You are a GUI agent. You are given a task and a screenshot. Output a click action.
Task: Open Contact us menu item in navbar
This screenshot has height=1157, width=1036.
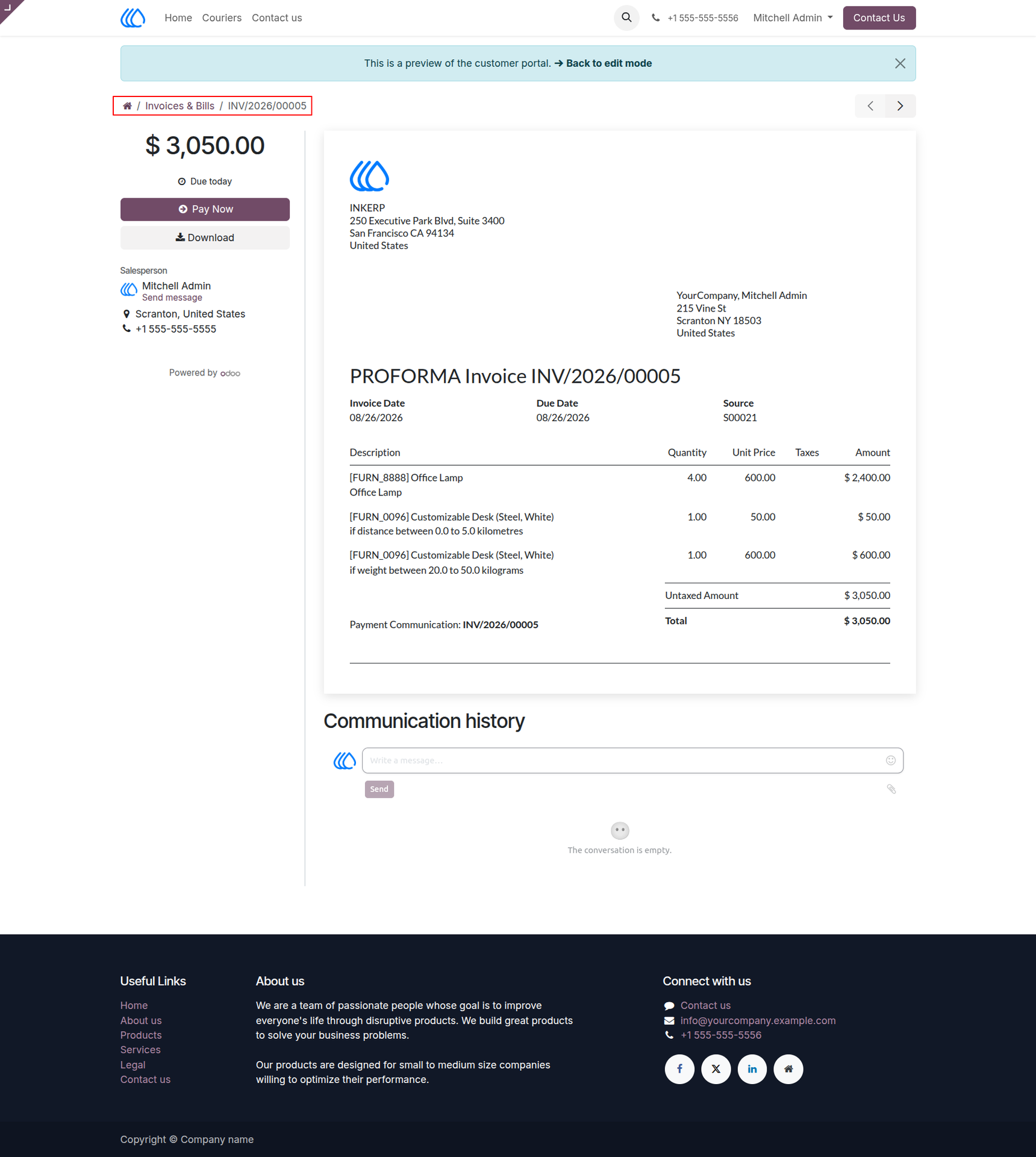[277, 18]
